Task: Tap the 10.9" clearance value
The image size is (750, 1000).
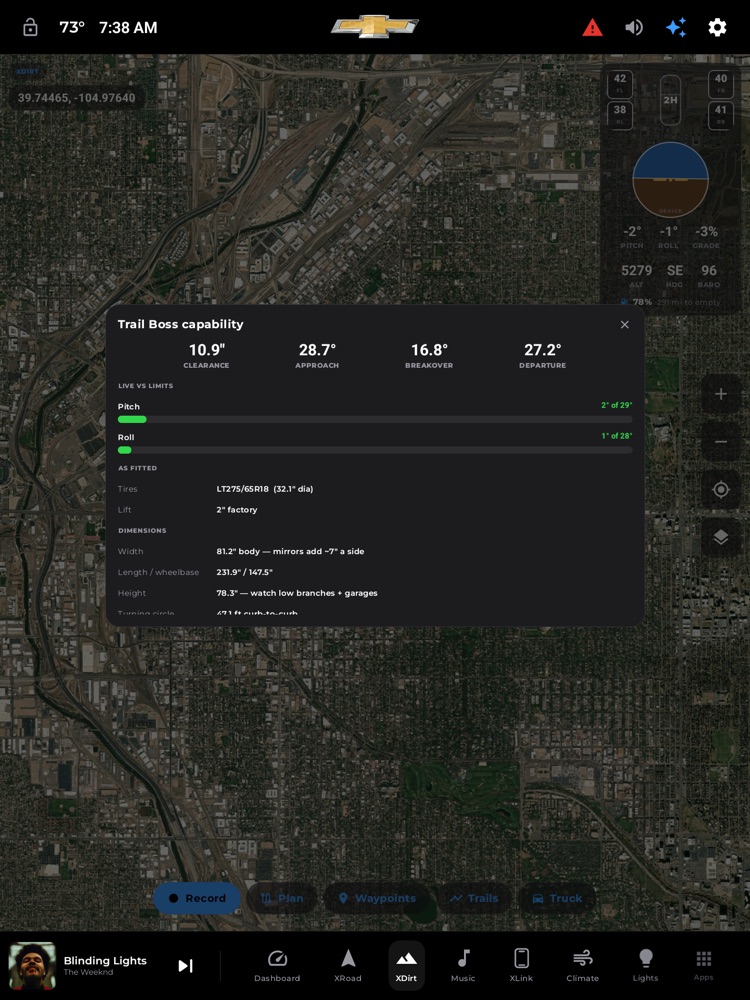Action: point(207,350)
